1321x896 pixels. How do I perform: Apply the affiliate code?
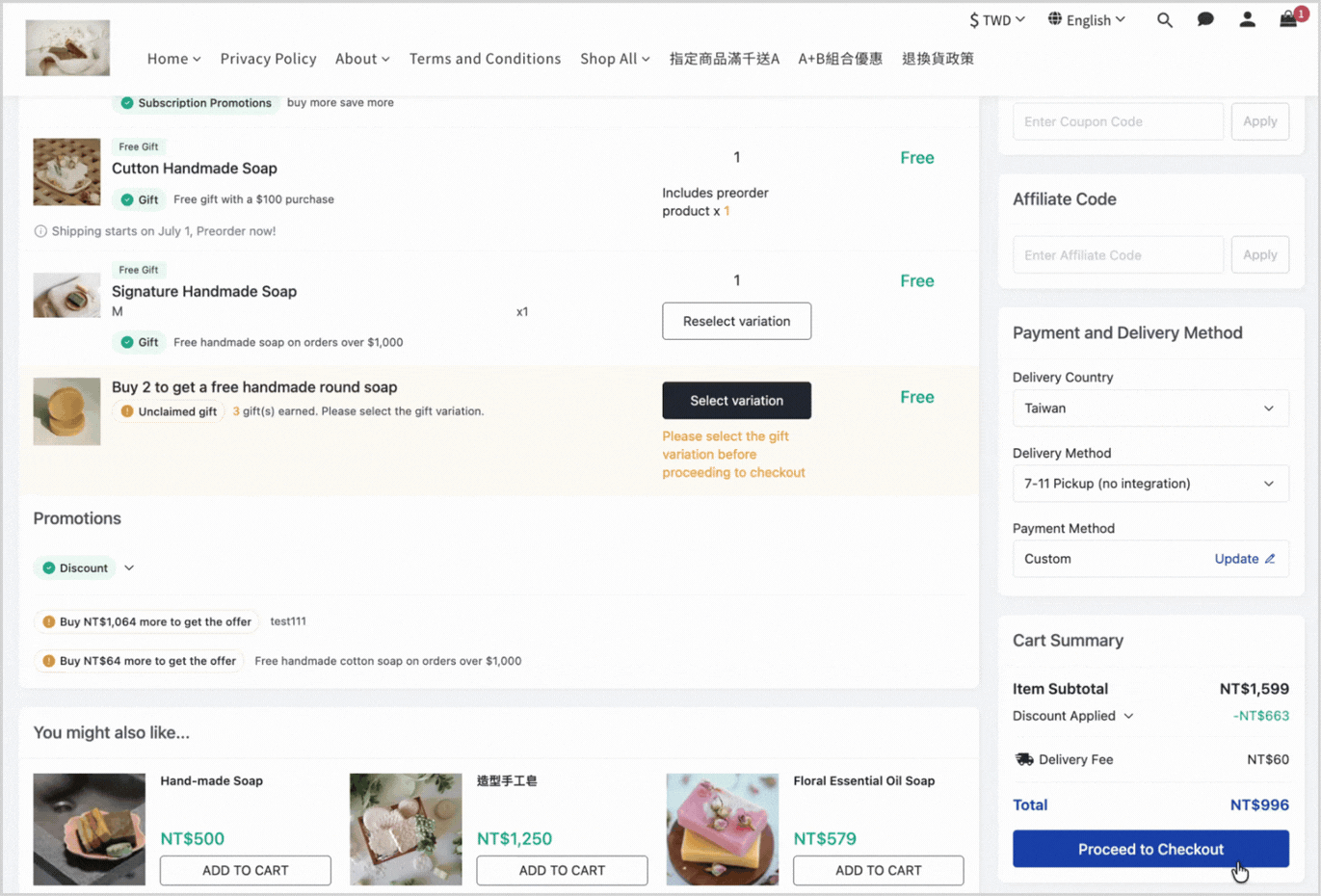[x=1259, y=255]
